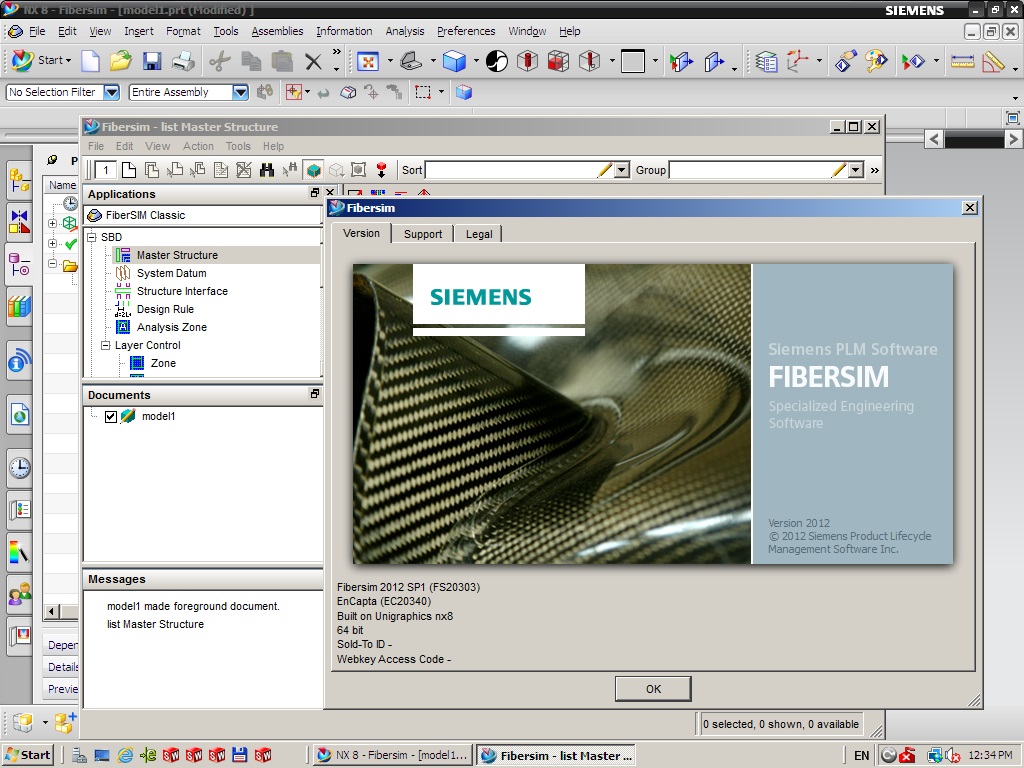
Task: Click the Open folder icon in NX toolbar
Action: pos(121,61)
